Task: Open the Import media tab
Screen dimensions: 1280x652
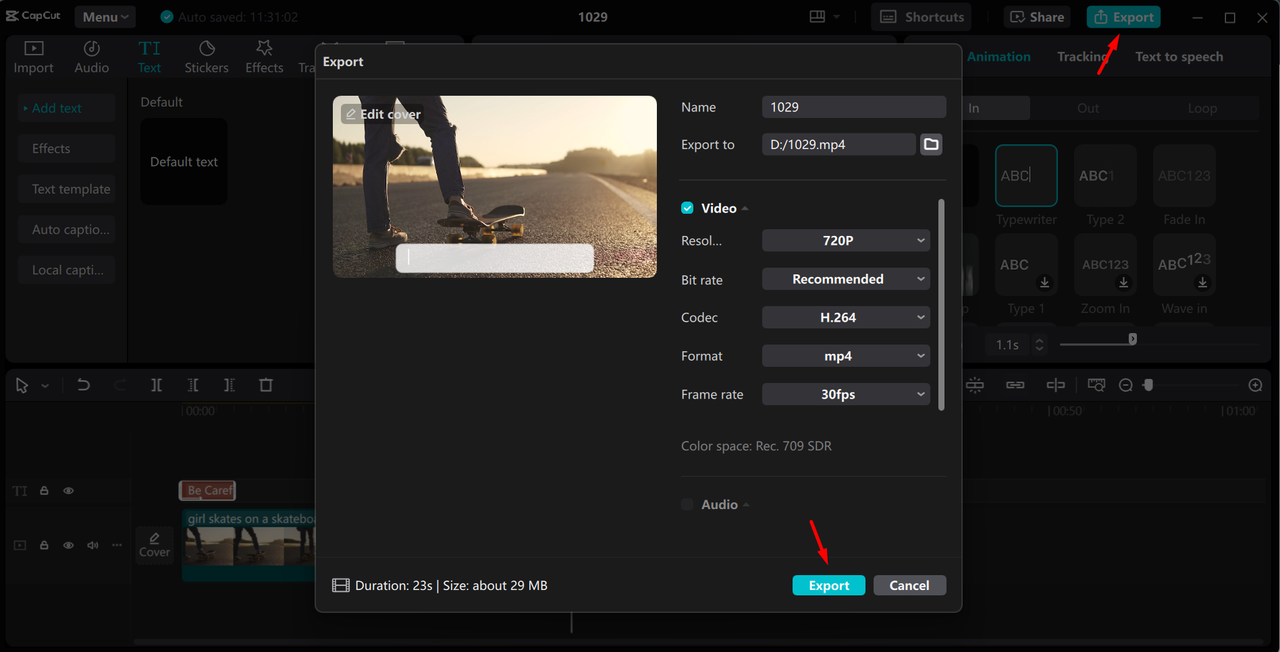Action: pyautogui.click(x=33, y=58)
